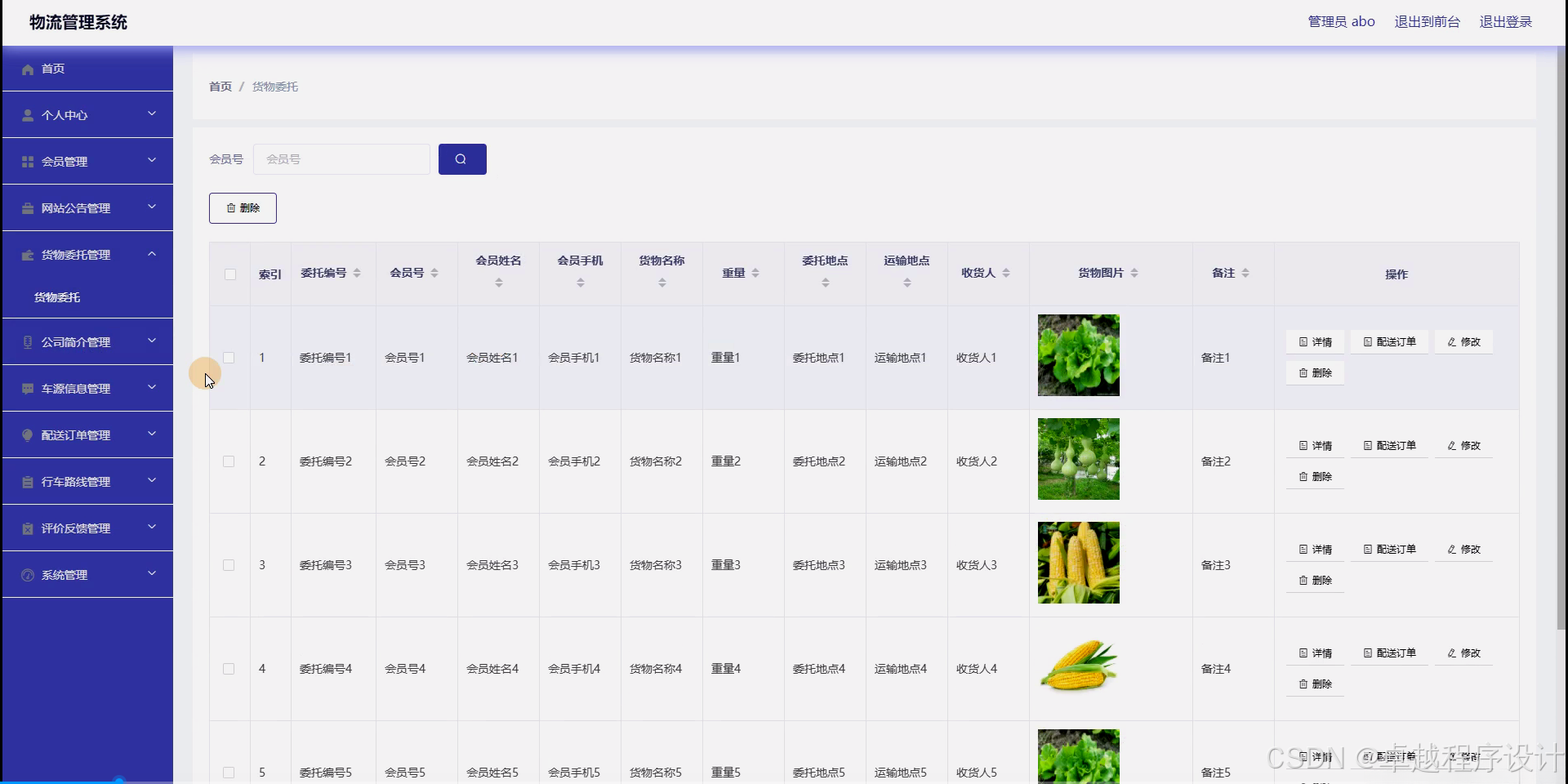The height and width of the screenshot is (784, 1568).
Task: Check the row 2 委托编号2 checkbox
Action: tap(229, 461)
